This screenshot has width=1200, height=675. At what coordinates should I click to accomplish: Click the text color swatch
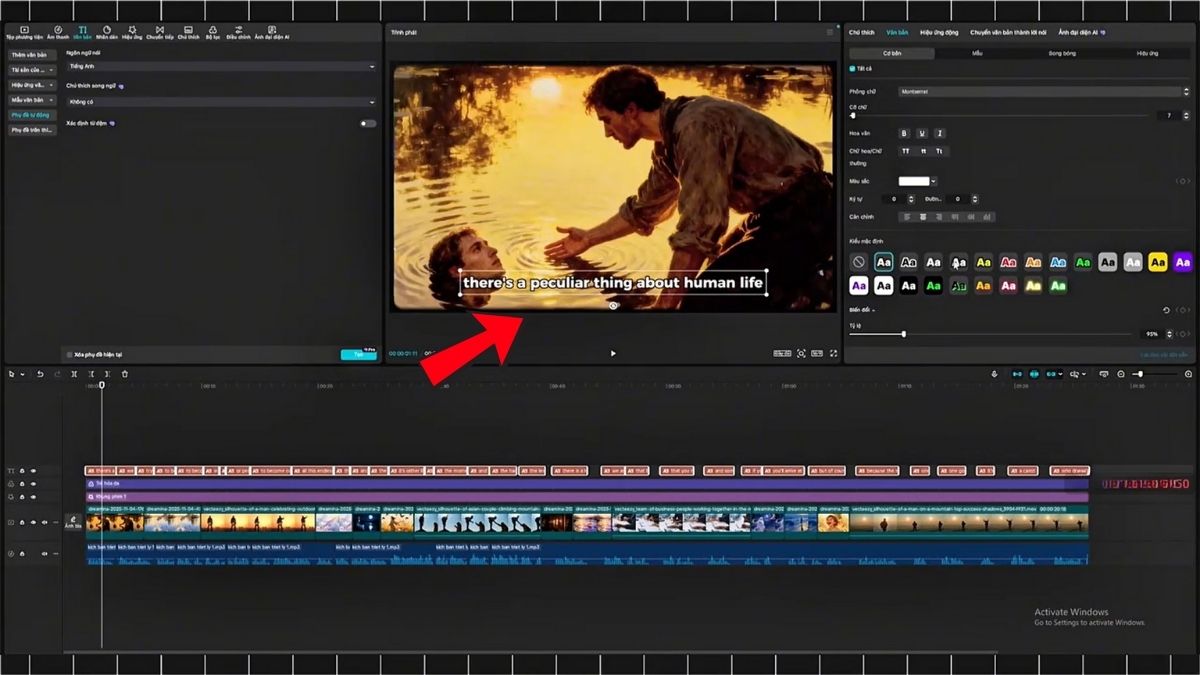(916, 181)
